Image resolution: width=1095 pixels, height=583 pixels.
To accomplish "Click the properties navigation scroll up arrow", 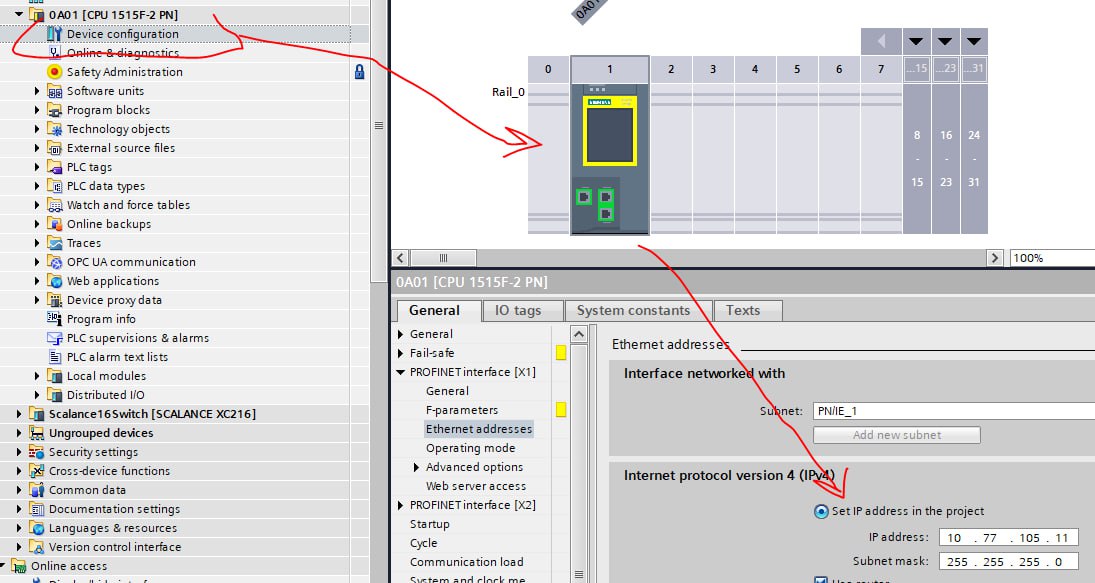I will click(x=579, y=334).
